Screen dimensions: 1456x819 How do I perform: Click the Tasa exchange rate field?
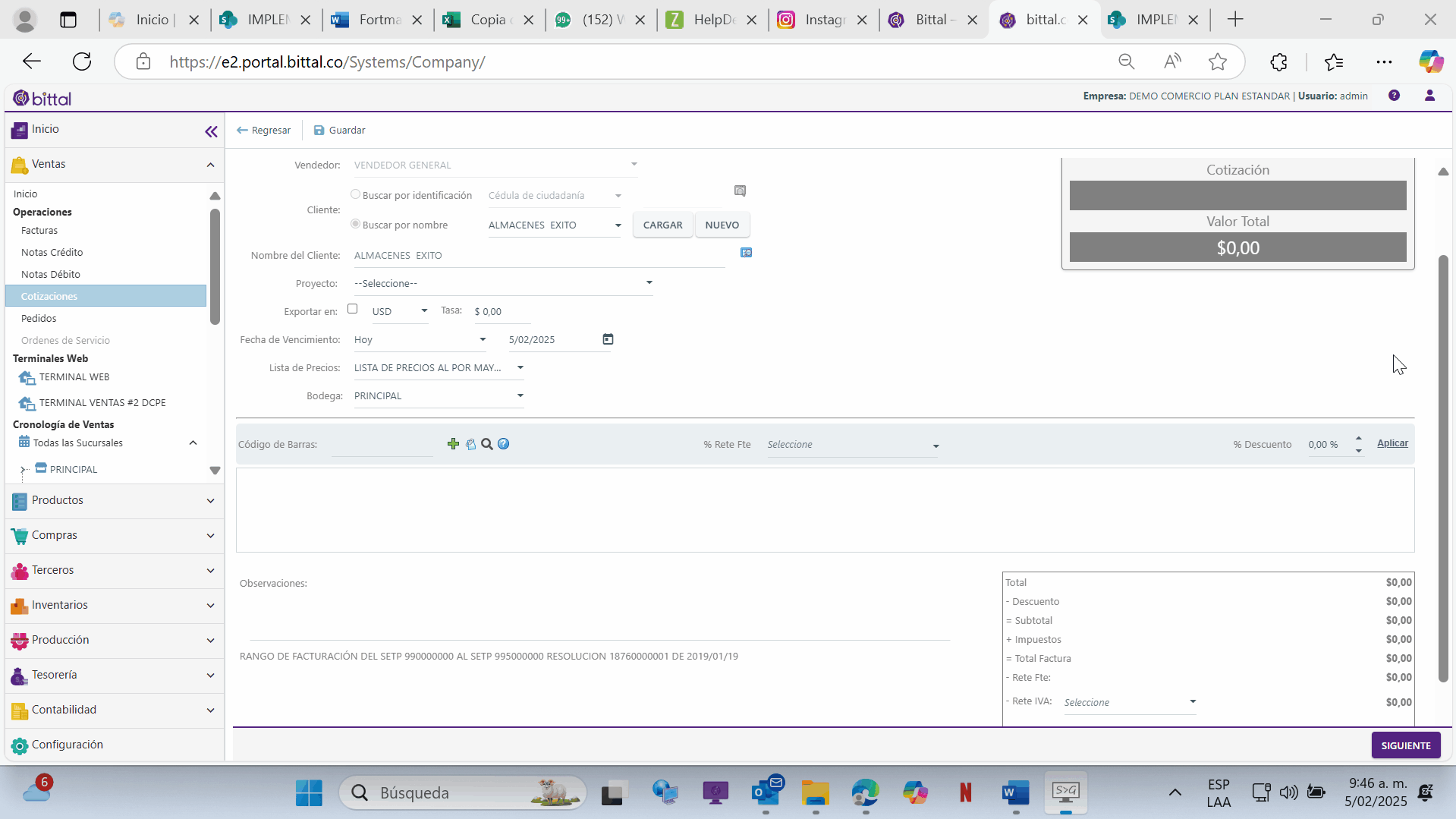(502, 312)
